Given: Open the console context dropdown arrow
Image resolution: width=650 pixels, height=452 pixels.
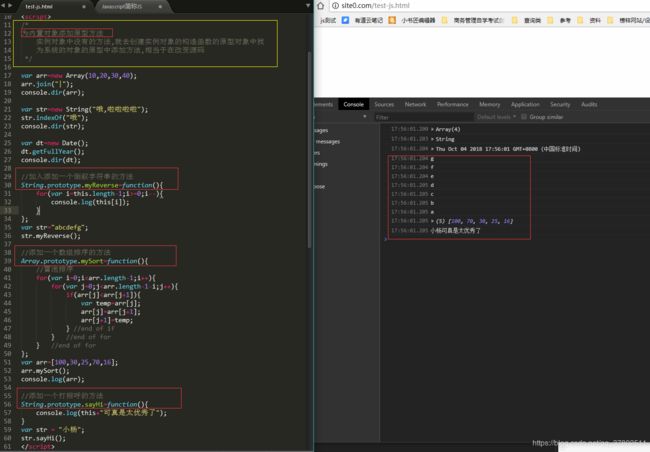Looking at the screenshot, I should pyautogui.click(x=364, y=117).
